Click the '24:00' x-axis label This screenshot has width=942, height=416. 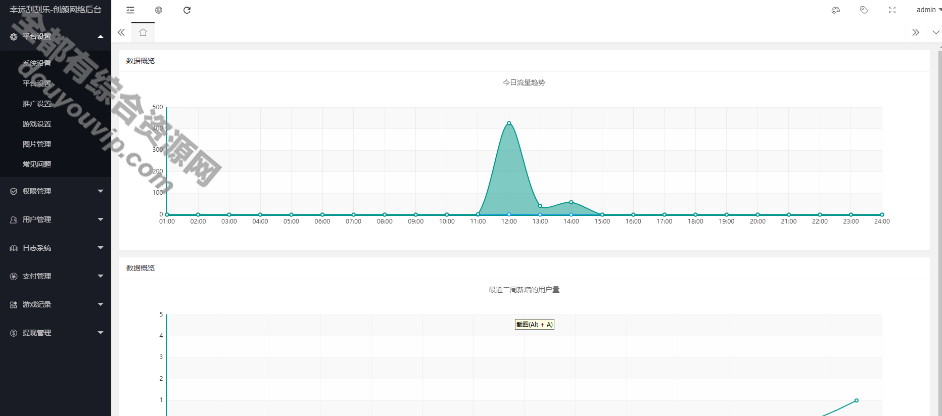[882, 222]
